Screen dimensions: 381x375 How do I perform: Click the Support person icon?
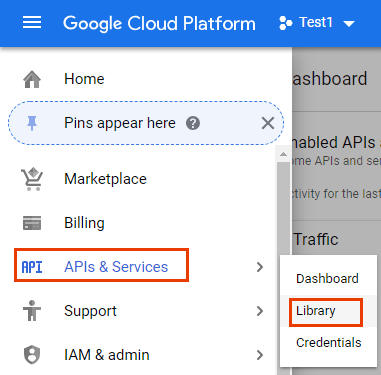32,311
